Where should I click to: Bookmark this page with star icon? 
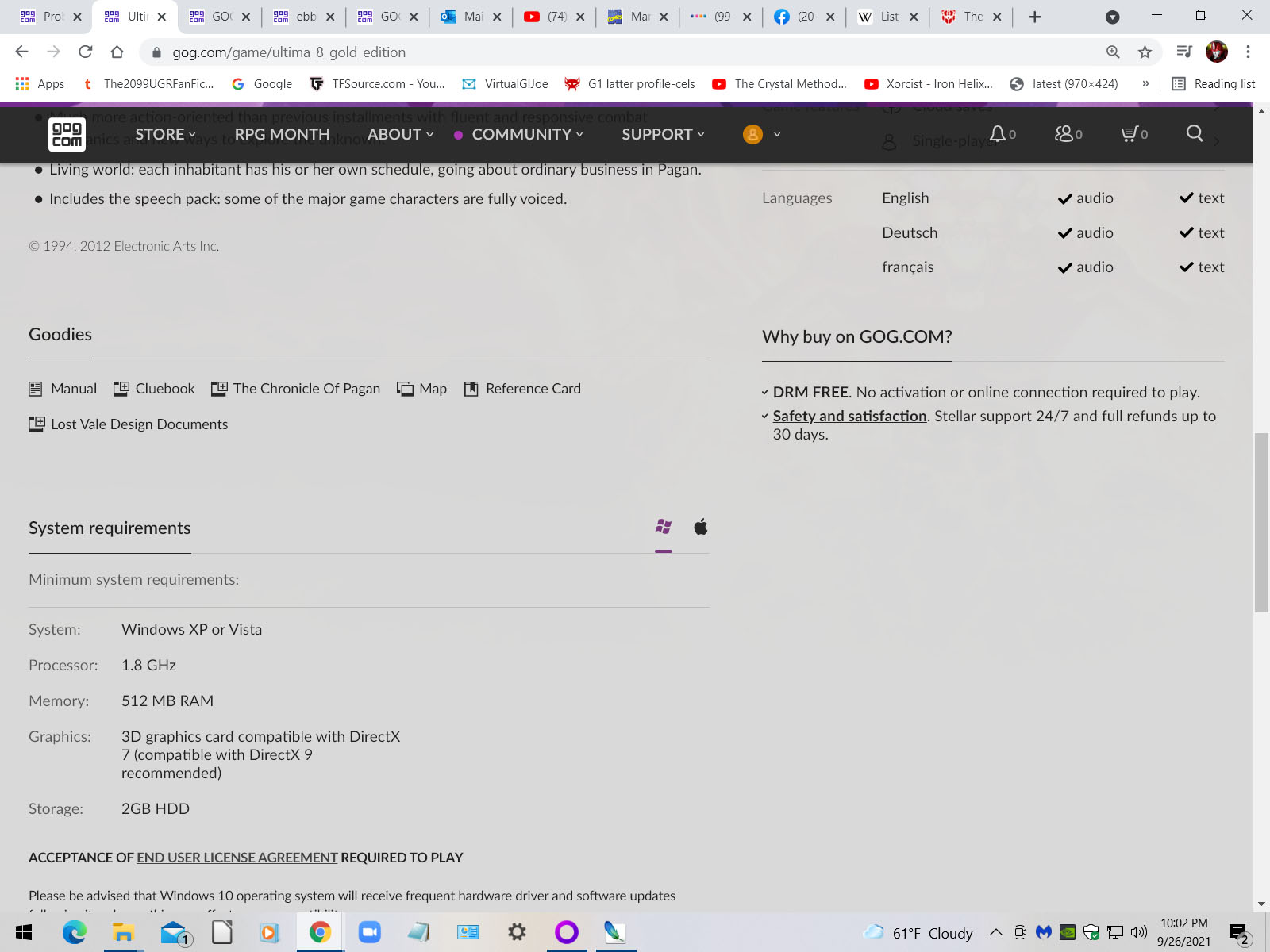[1145, 52]
